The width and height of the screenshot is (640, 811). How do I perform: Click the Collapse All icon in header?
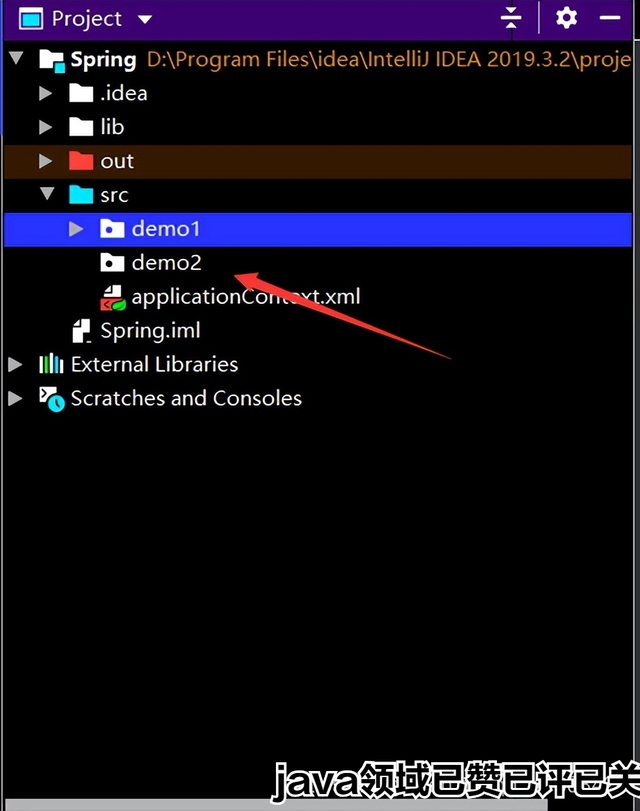tap(511, 18)
